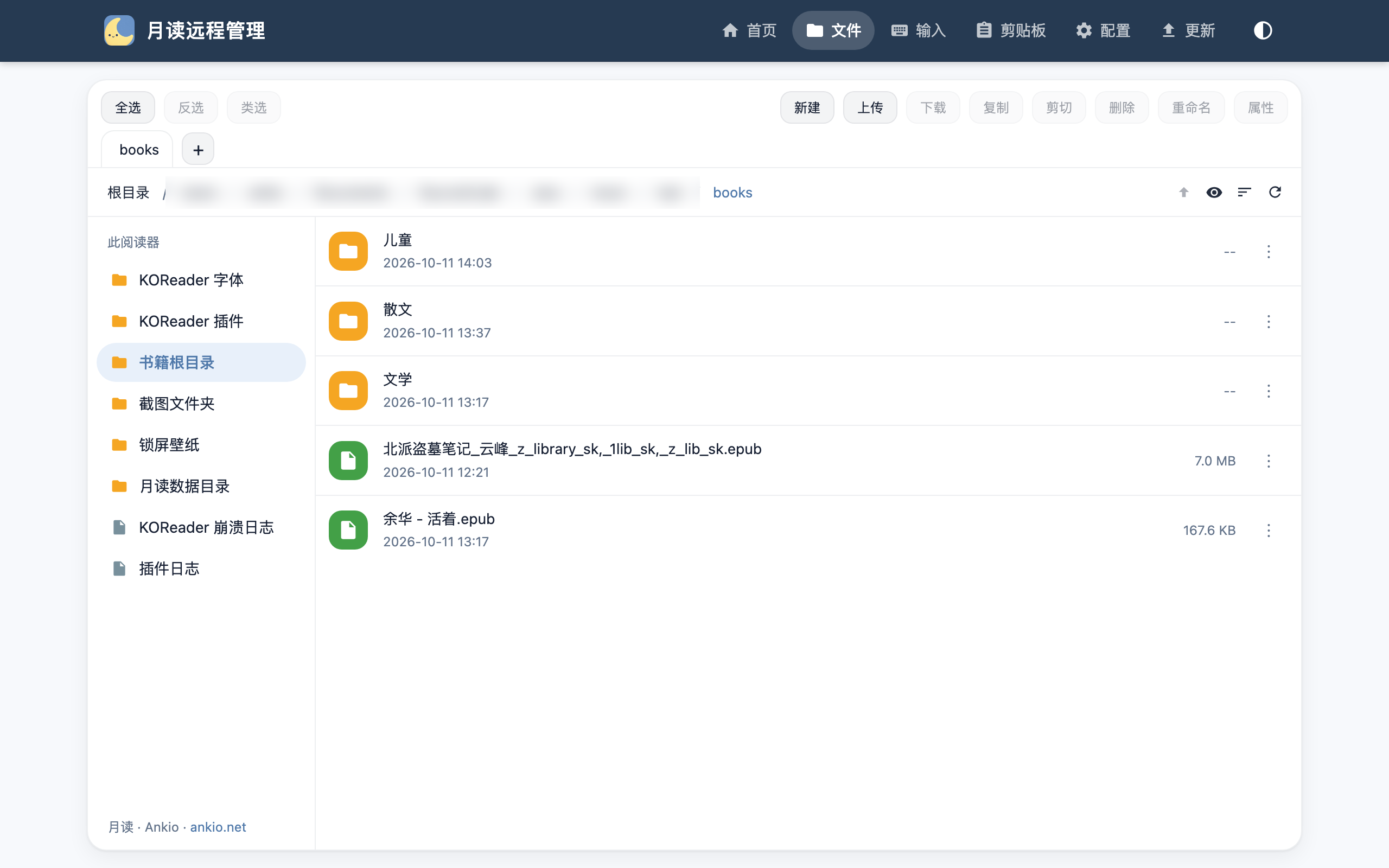The height and width of the screenshot is (868, 1389).
Task: Open more options for 余华 - 活着.epub
Action: point(1269,531)
